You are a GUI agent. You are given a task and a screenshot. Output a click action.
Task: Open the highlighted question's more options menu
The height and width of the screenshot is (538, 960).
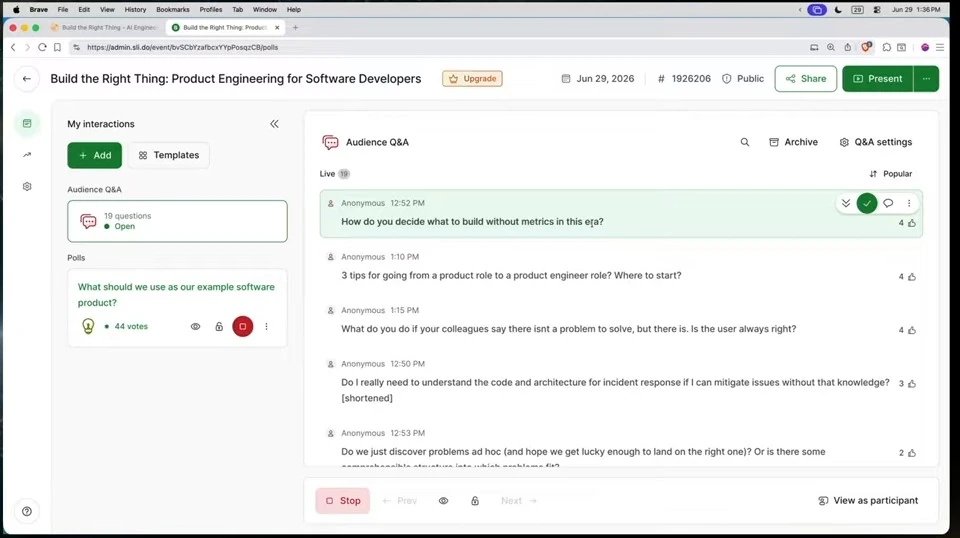[x=909, y=203]
